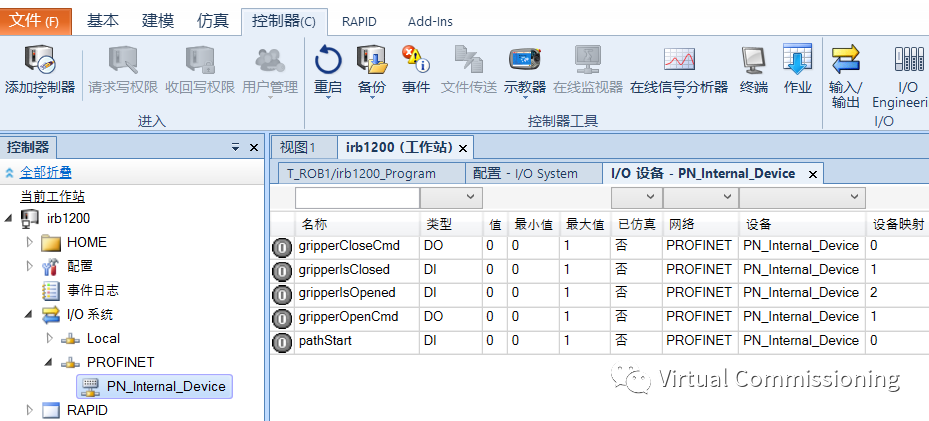Launch the FlexPendant (示教器) icon
The image size is (929, 421).
pyautogui.click(x=524, y=59)
